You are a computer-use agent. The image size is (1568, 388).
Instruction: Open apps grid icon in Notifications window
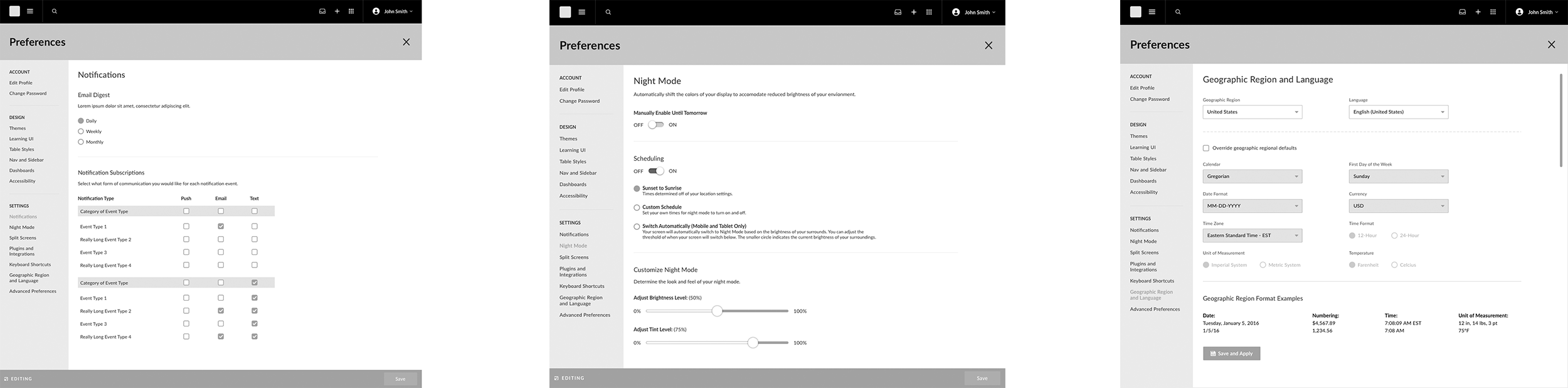coord(351,11)
